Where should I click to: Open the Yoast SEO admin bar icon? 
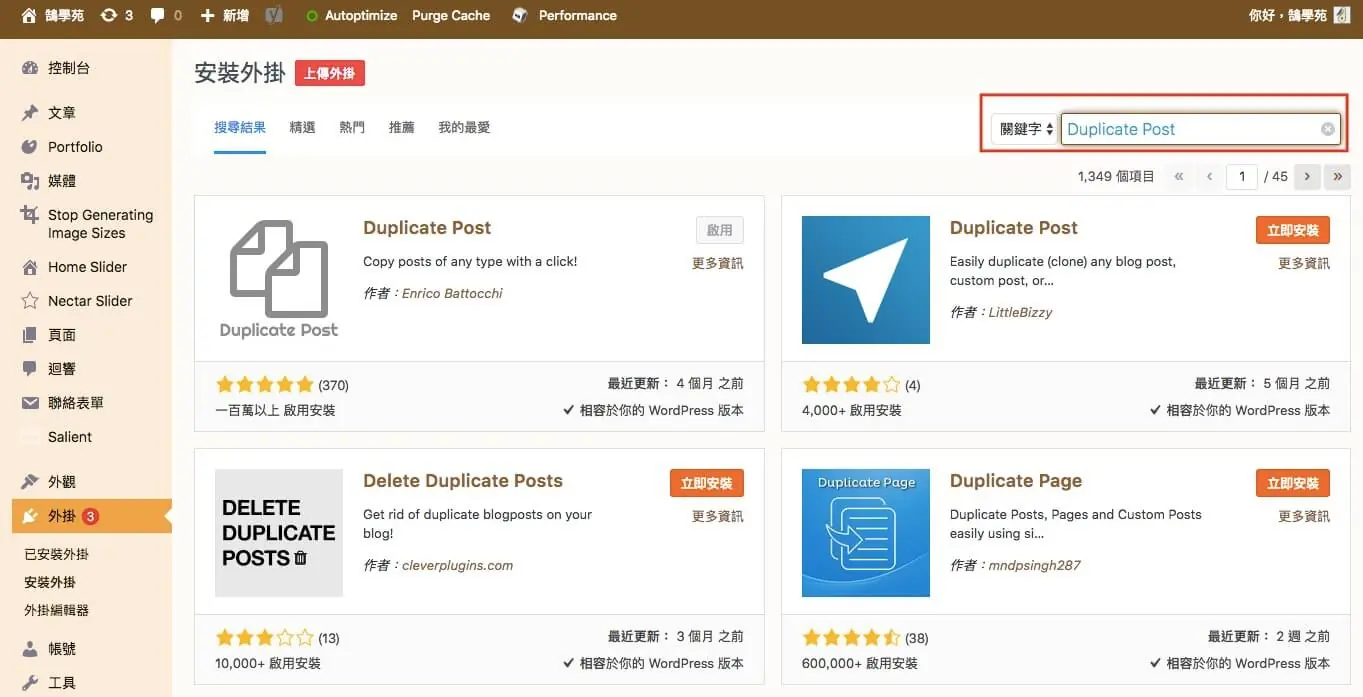tap(273, 15)
